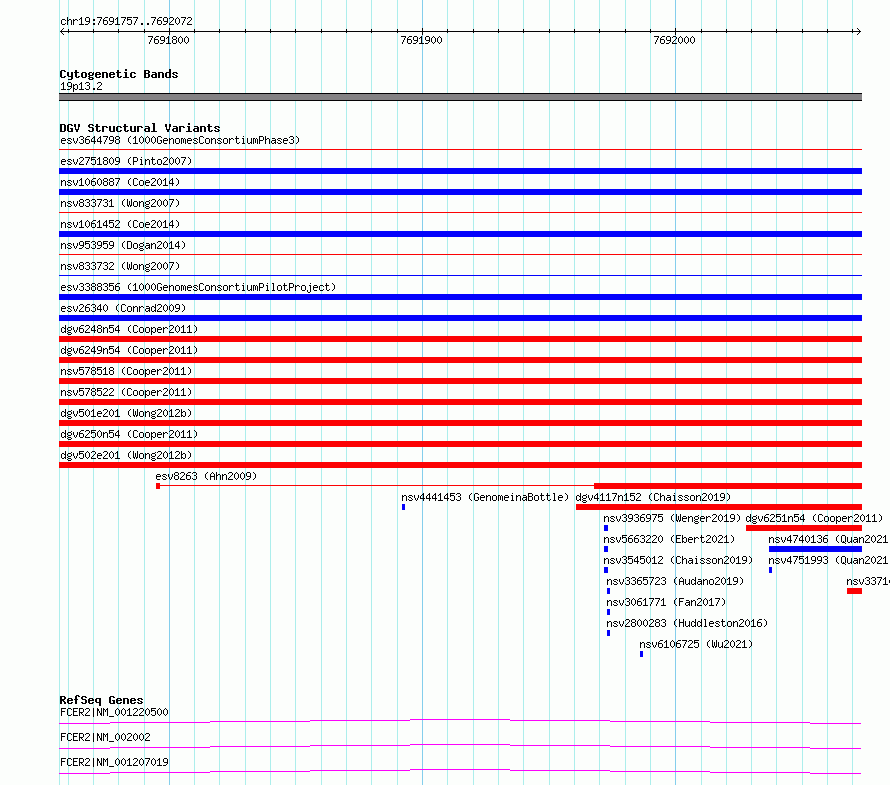Click the nsv6106725 Wu2021 variant marker
The image size is (890, 785).
[x=641, y=654]
